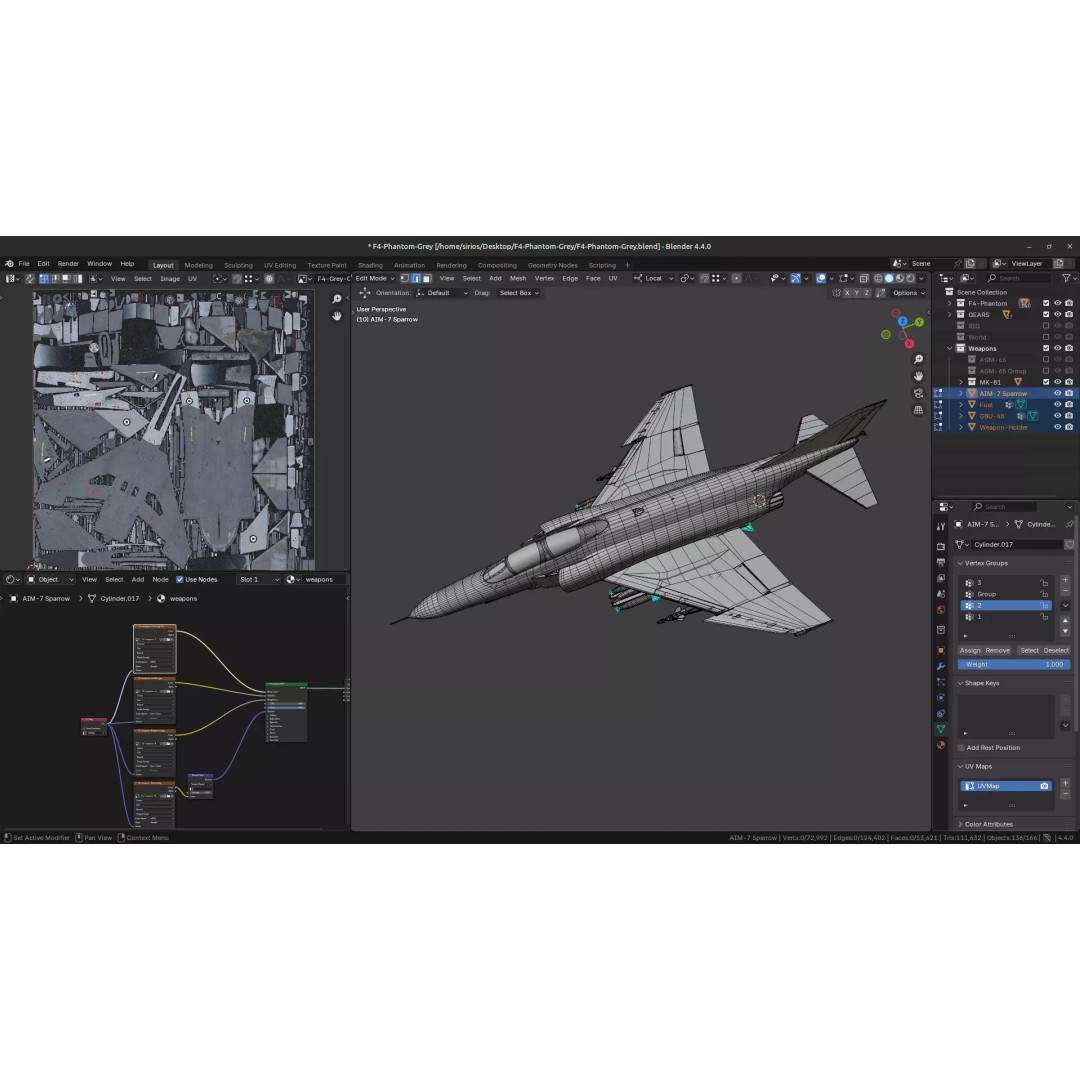Open transform orientation Local dropdown
The width and height of the screenshot is (1080, 1080).
[x=654, y=278]
